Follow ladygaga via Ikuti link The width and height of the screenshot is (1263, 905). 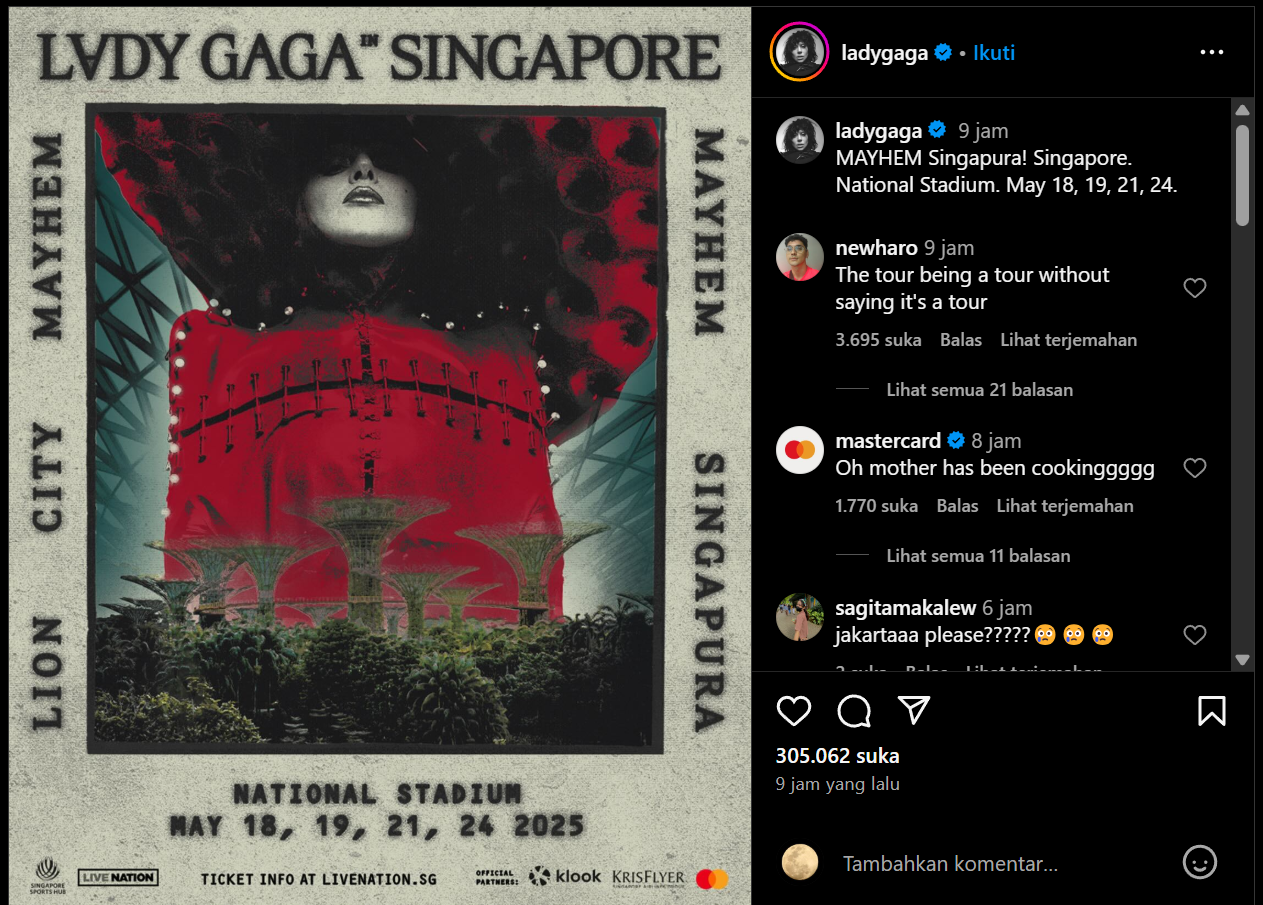click(x=994, y=53)
